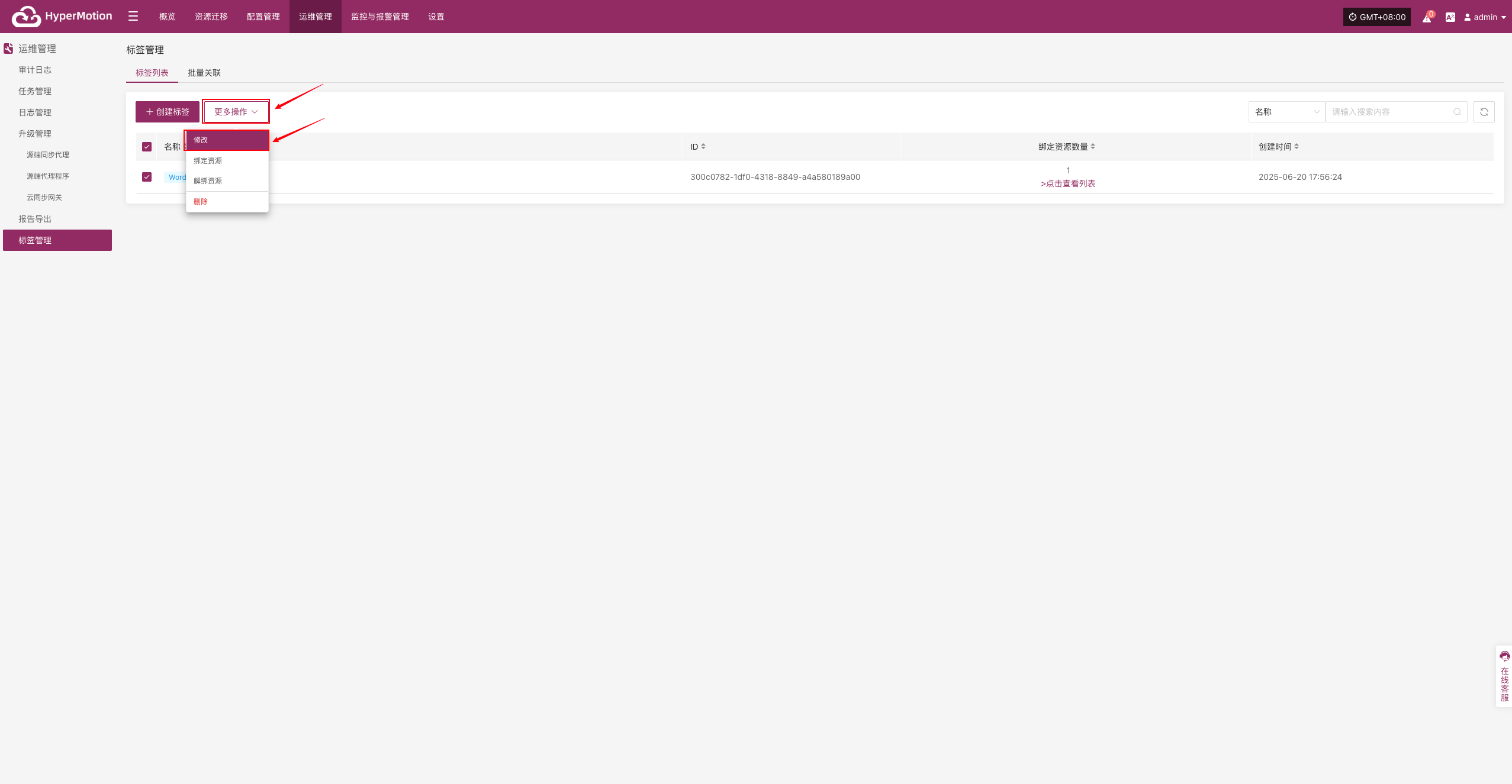Open the 名称 search field dropdown
The width and height of the screenshot is (1512, 784).
click(x=1287, y=112)
